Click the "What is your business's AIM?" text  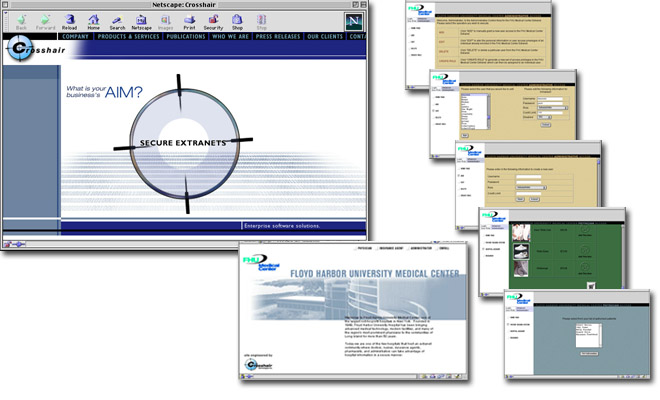pyautogui.click(x=104, y=92)
